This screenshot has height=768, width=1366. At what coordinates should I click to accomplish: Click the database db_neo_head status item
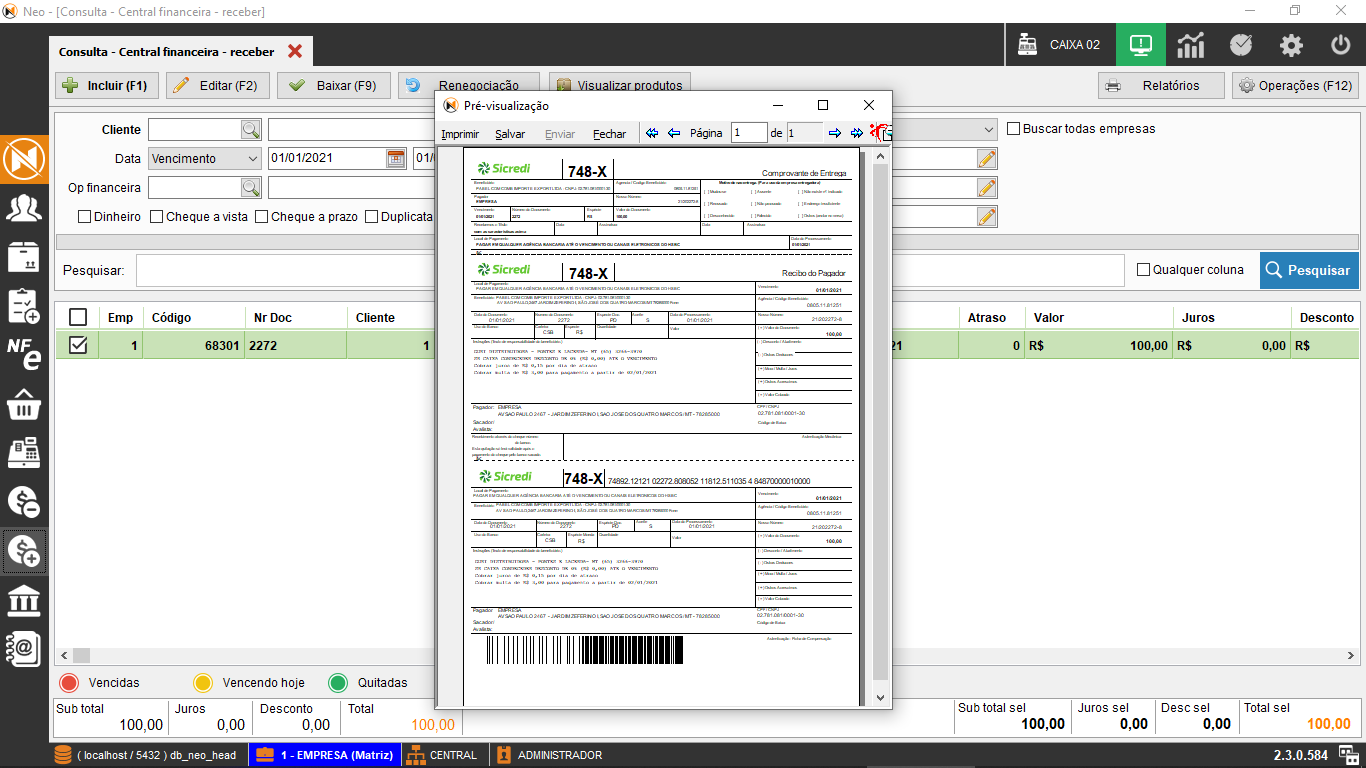146,755
